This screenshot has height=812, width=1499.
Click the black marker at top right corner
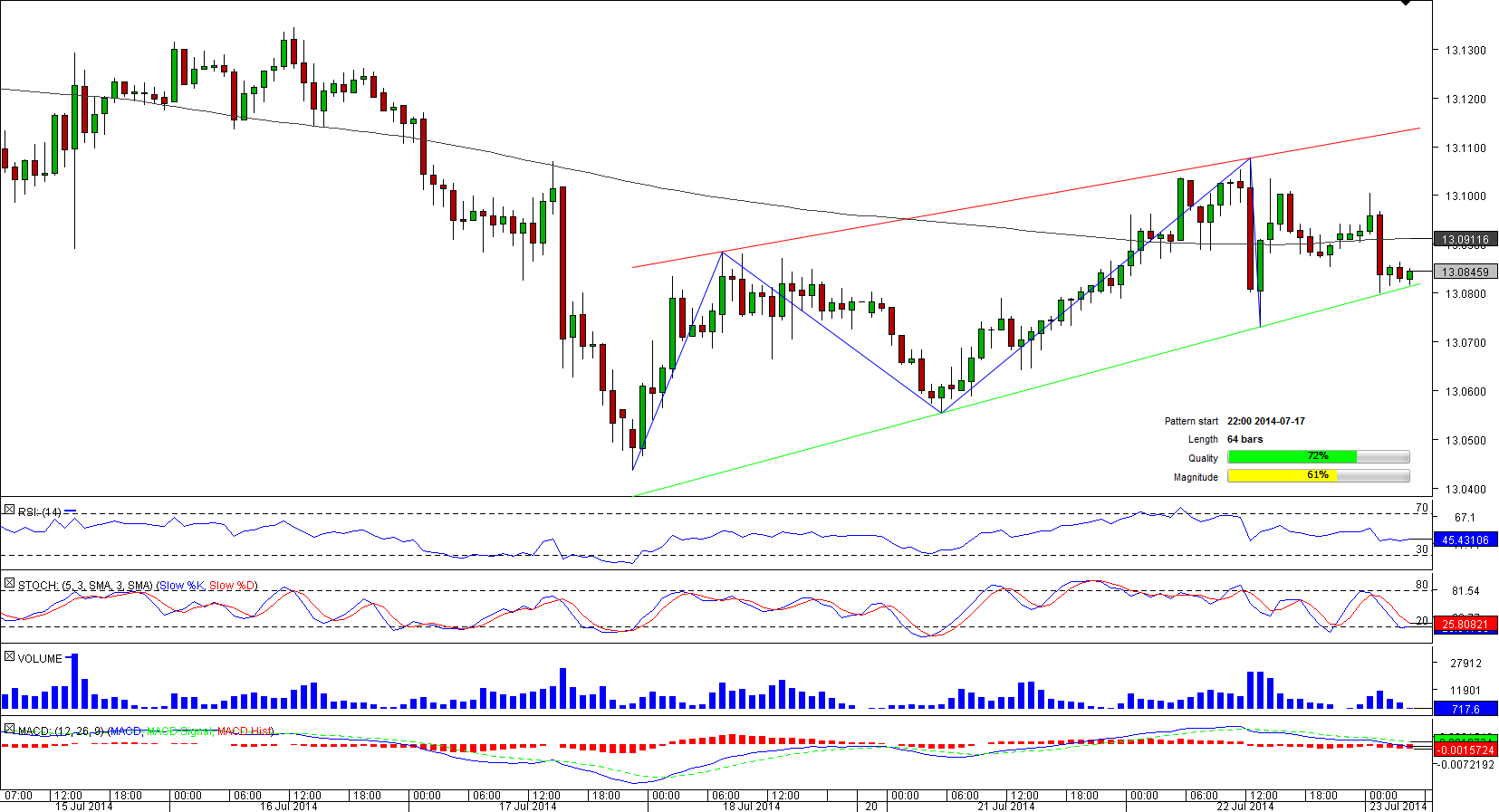(x=1406, y=3)
